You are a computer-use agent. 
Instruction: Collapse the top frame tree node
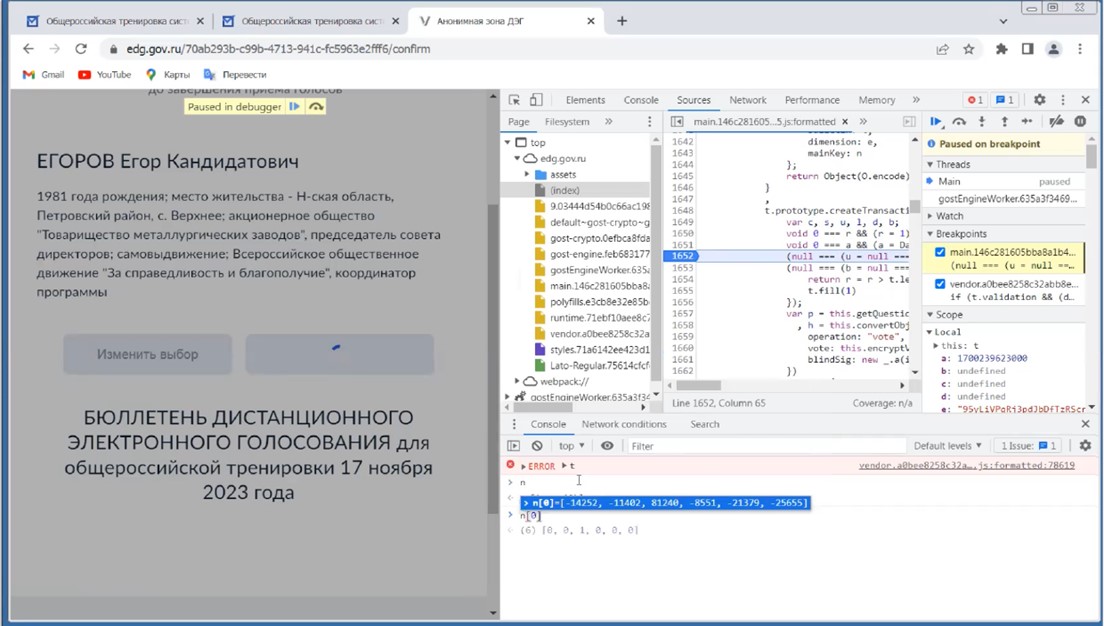tap(508, 142)
